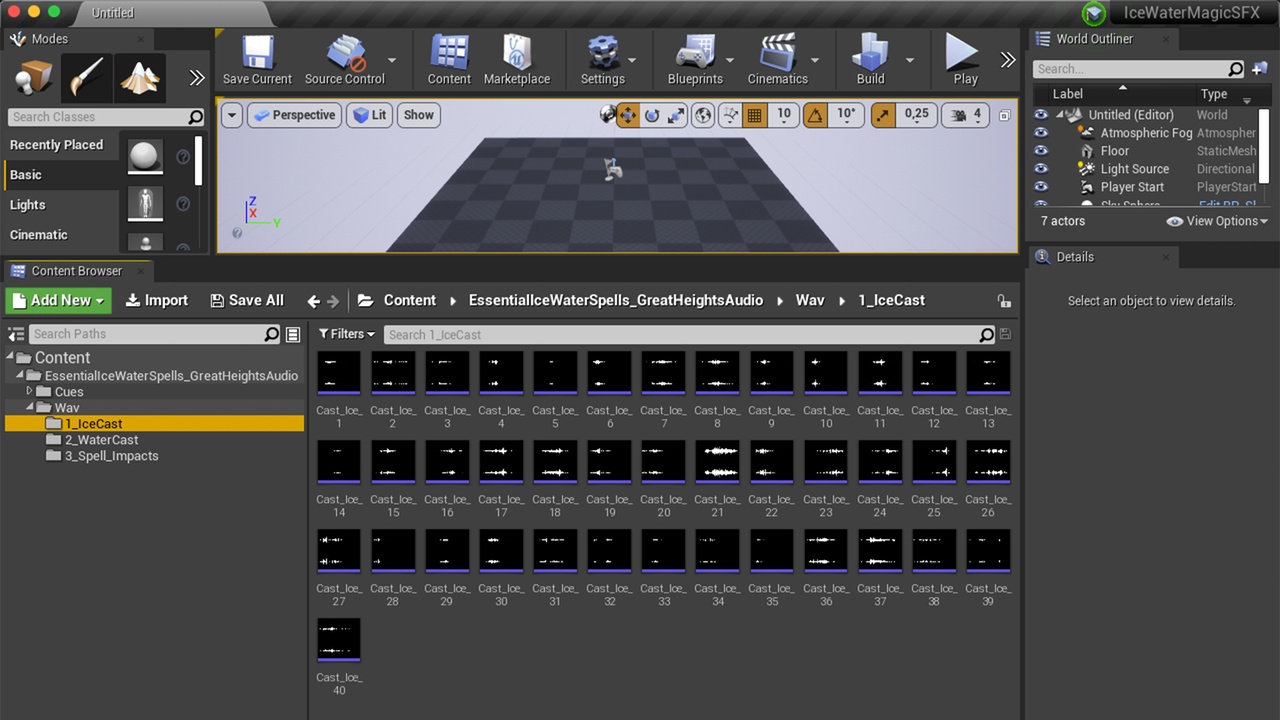Open the Settings gear toolbar icon
This screenshot has width=1280, height=720.
[603, 53]
